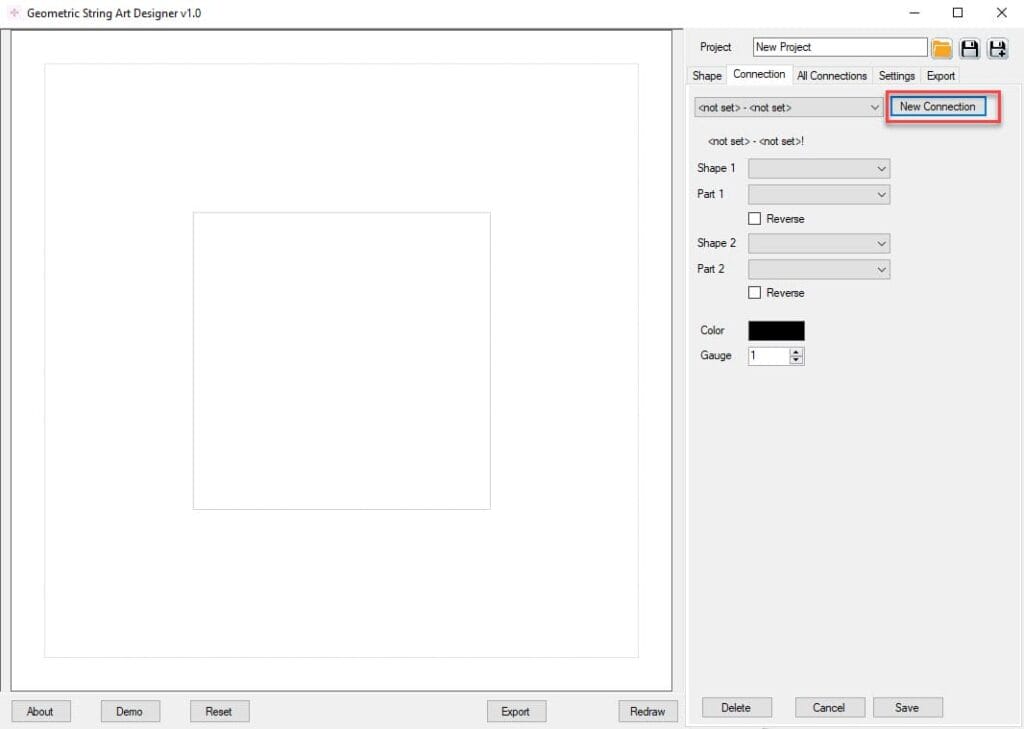Screen dimensions: 1024x729
Task: Delete the current connection
Action: (x=735, y=707)
